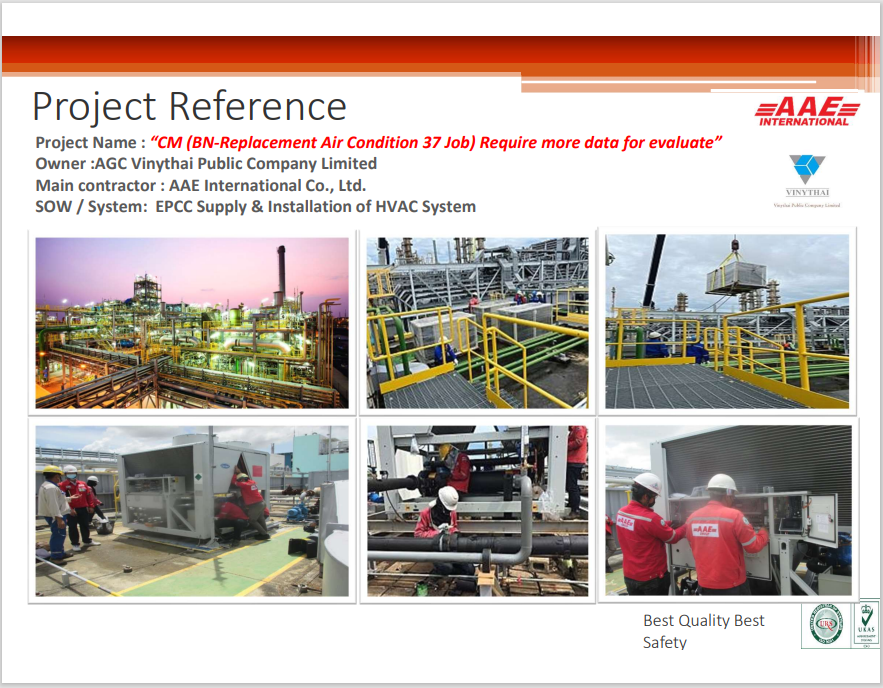
Task: Click the Best Quality Best Safety text
Action: point(703,631)
